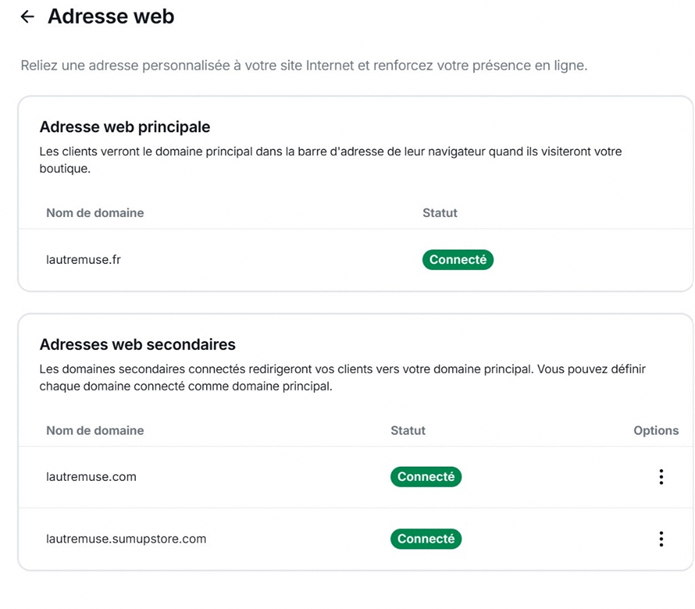This screenshot has height=609, width=695.
Task: Click the Options column header
Action: [655, 431]
